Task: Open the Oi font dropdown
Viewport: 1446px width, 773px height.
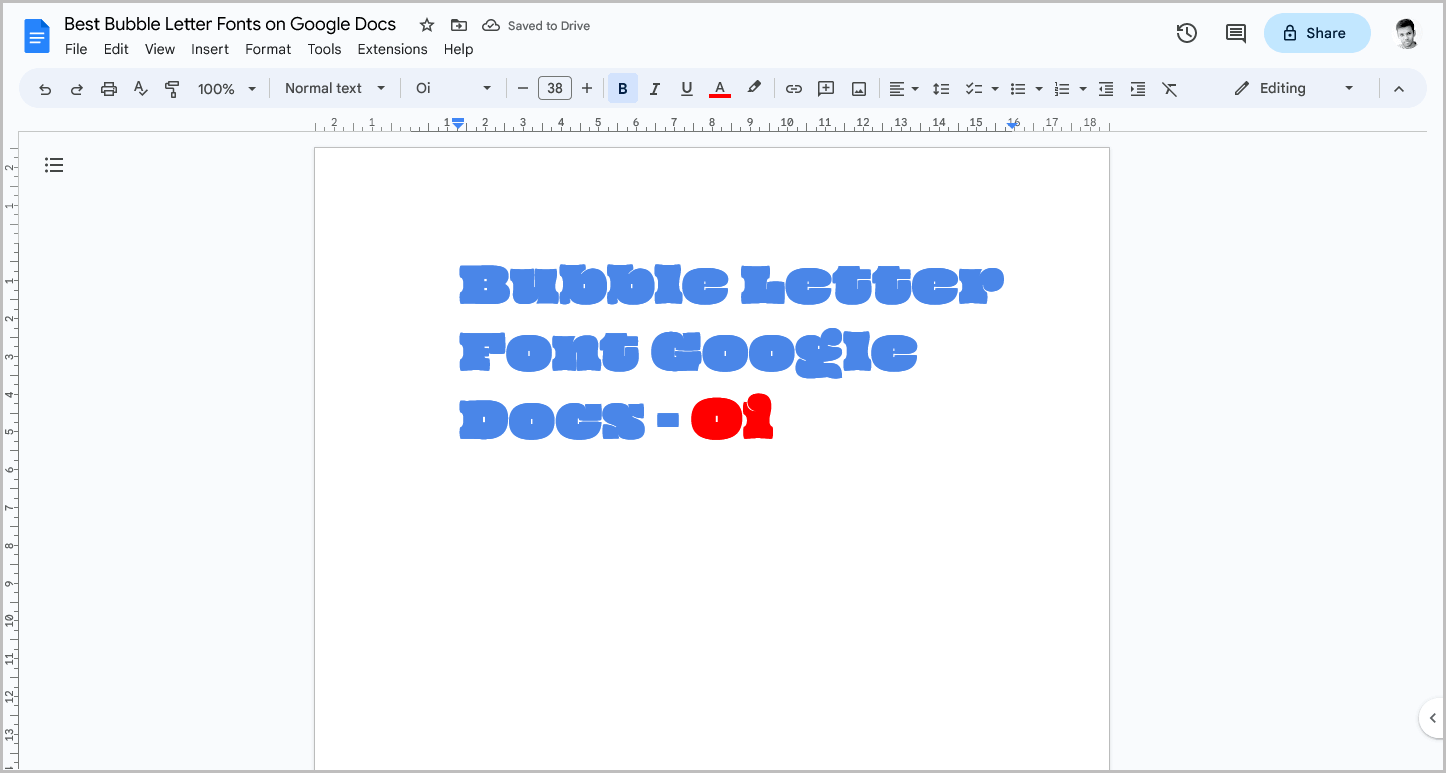Action: [x=454, y=88]
